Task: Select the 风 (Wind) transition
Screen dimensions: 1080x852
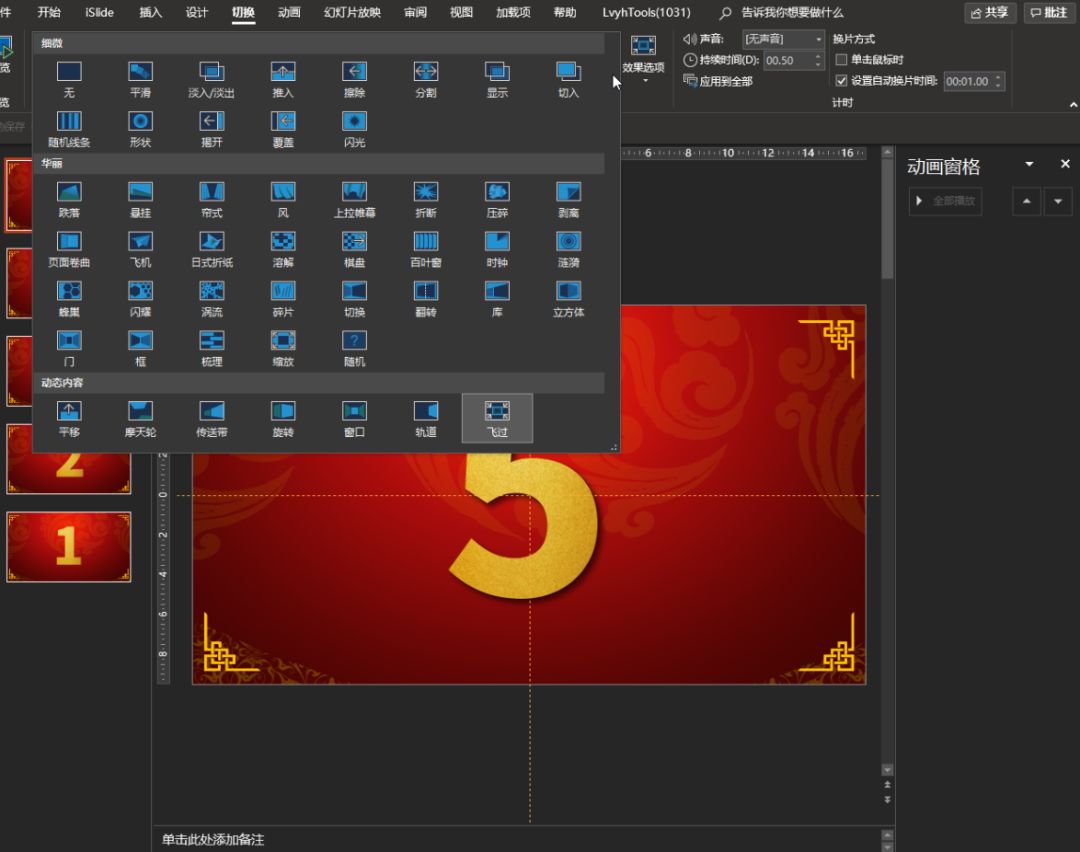Action: [x=283, y=200]
